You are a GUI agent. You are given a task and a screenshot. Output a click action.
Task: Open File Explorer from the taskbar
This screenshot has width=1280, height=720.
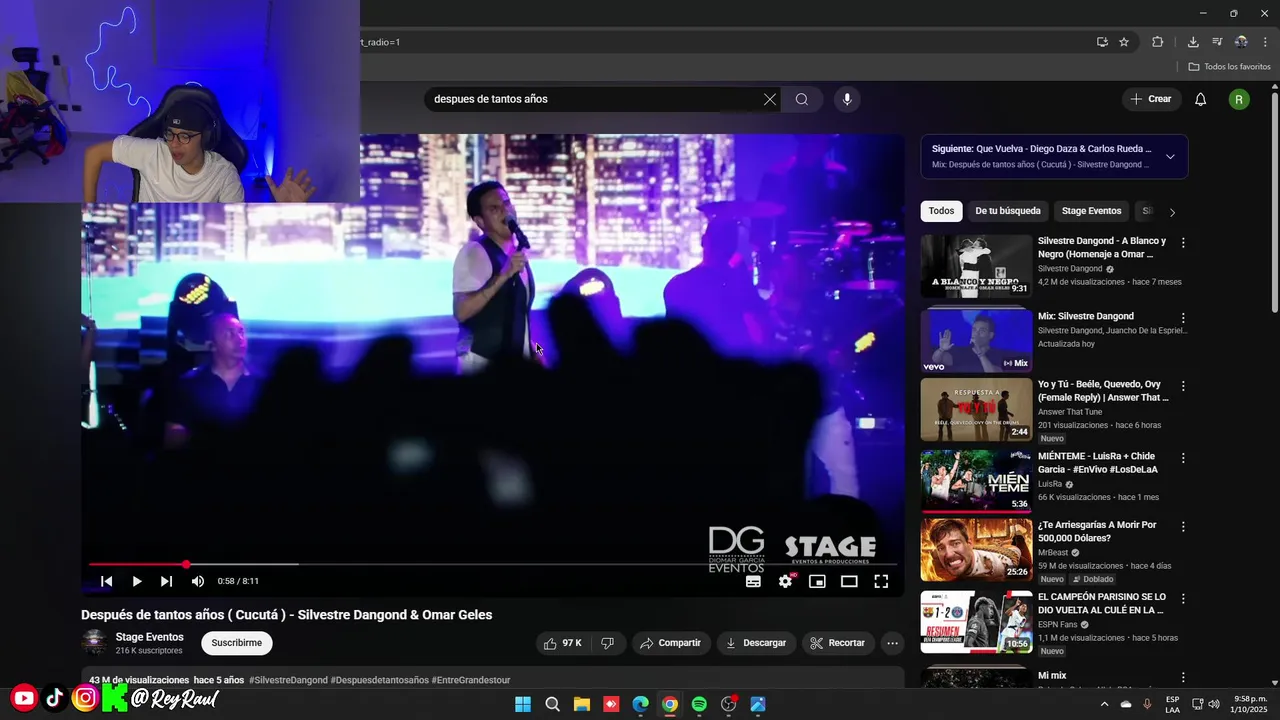pyautogui.click(x=582, y=704)
